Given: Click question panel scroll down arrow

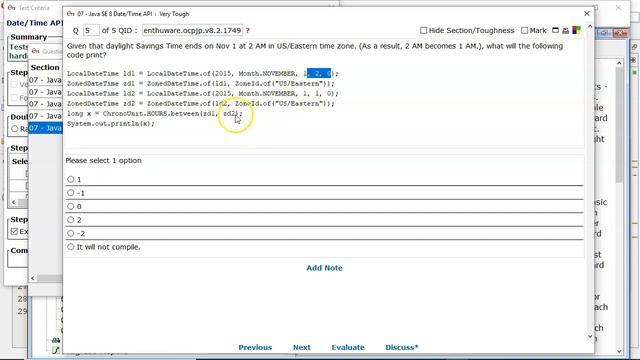Looking at the screenshot, I should tap(590, 337).
